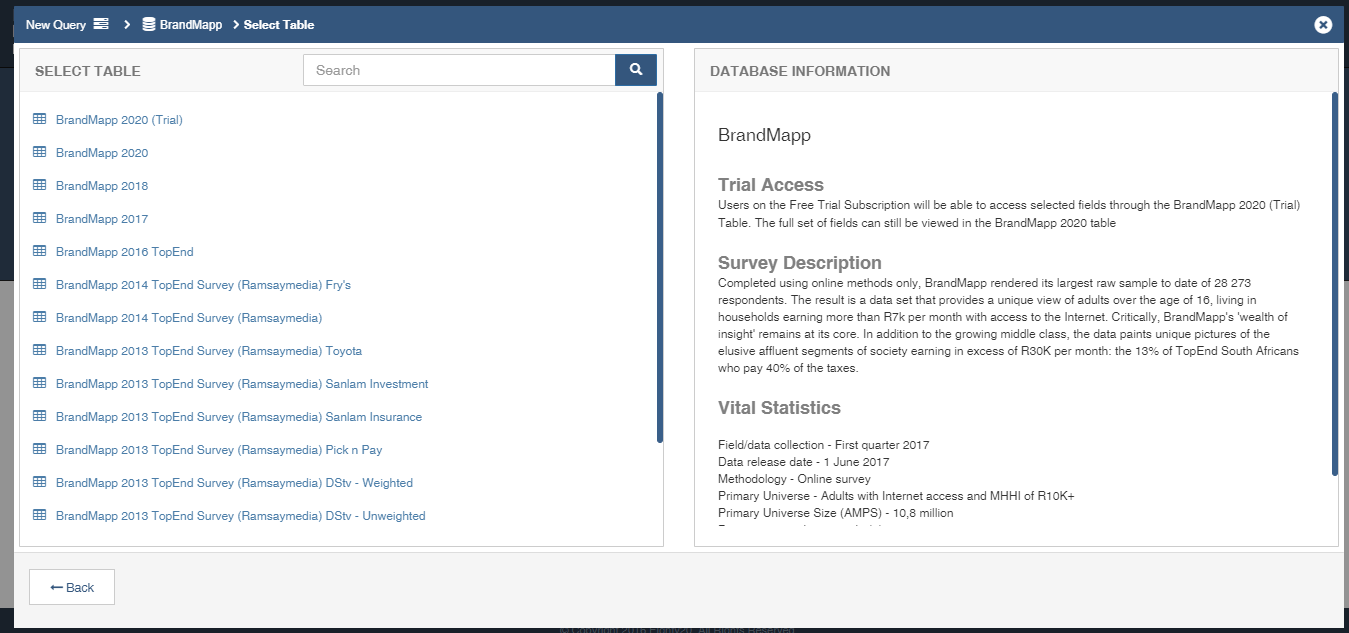Click table icon beside Sanlam Investment survey

tap(40, 383)
